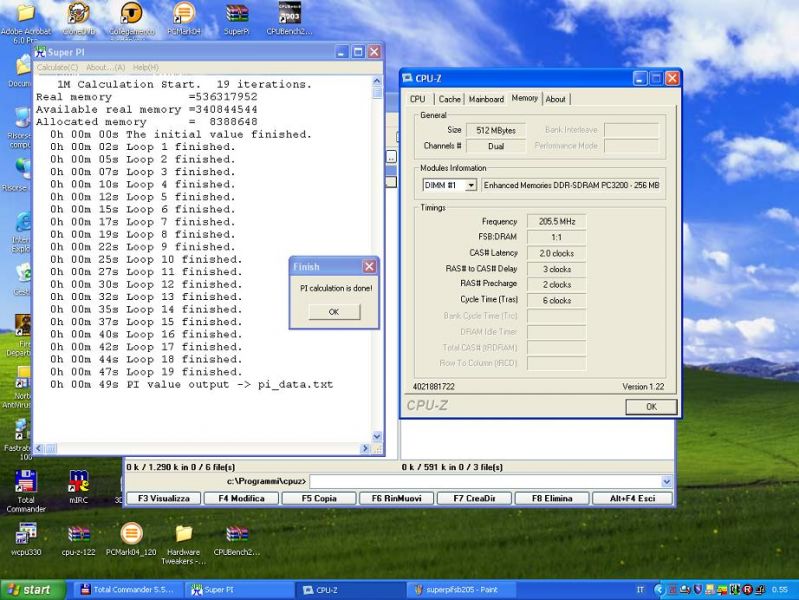799x600 pixels.
Task: Click the Loop 19 finished line
Action: click(146, 372)
